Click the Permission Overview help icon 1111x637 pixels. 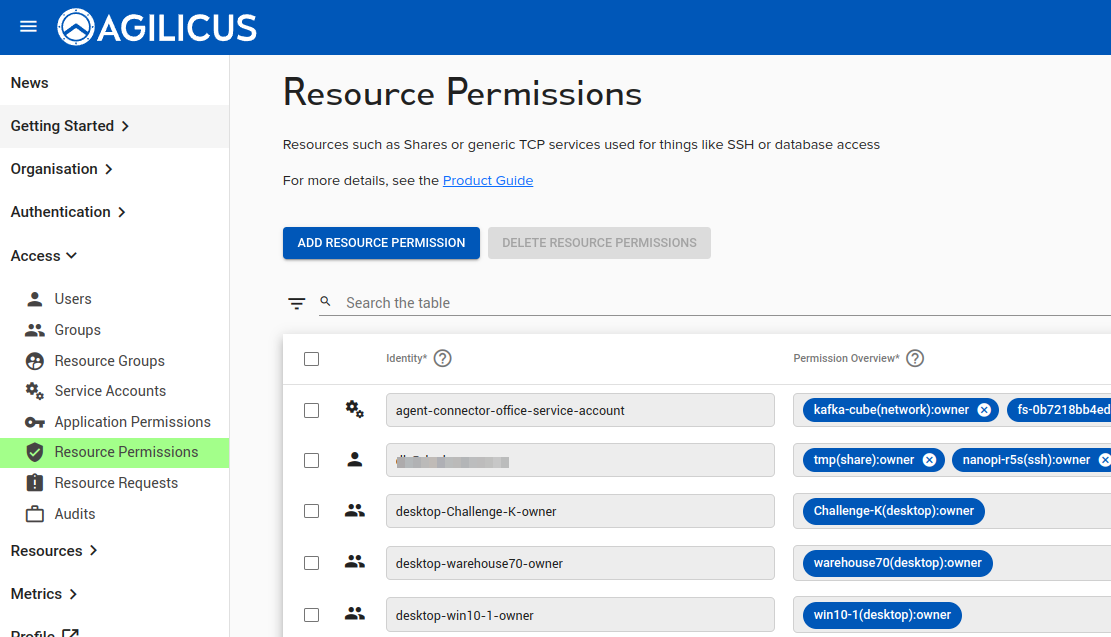915,358
